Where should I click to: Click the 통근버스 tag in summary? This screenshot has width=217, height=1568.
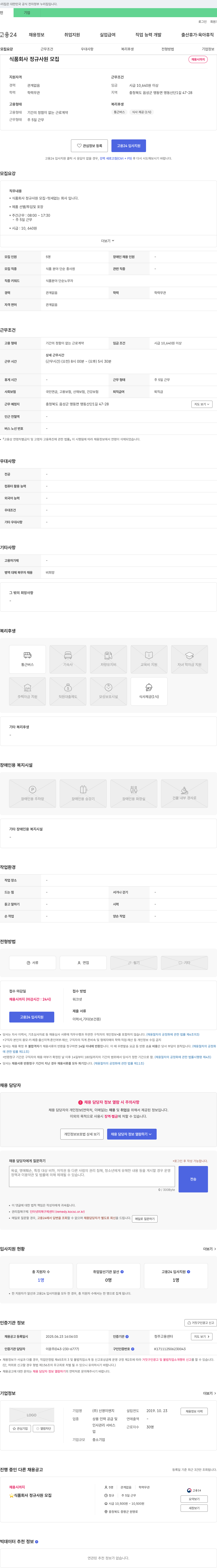point(120,112)
